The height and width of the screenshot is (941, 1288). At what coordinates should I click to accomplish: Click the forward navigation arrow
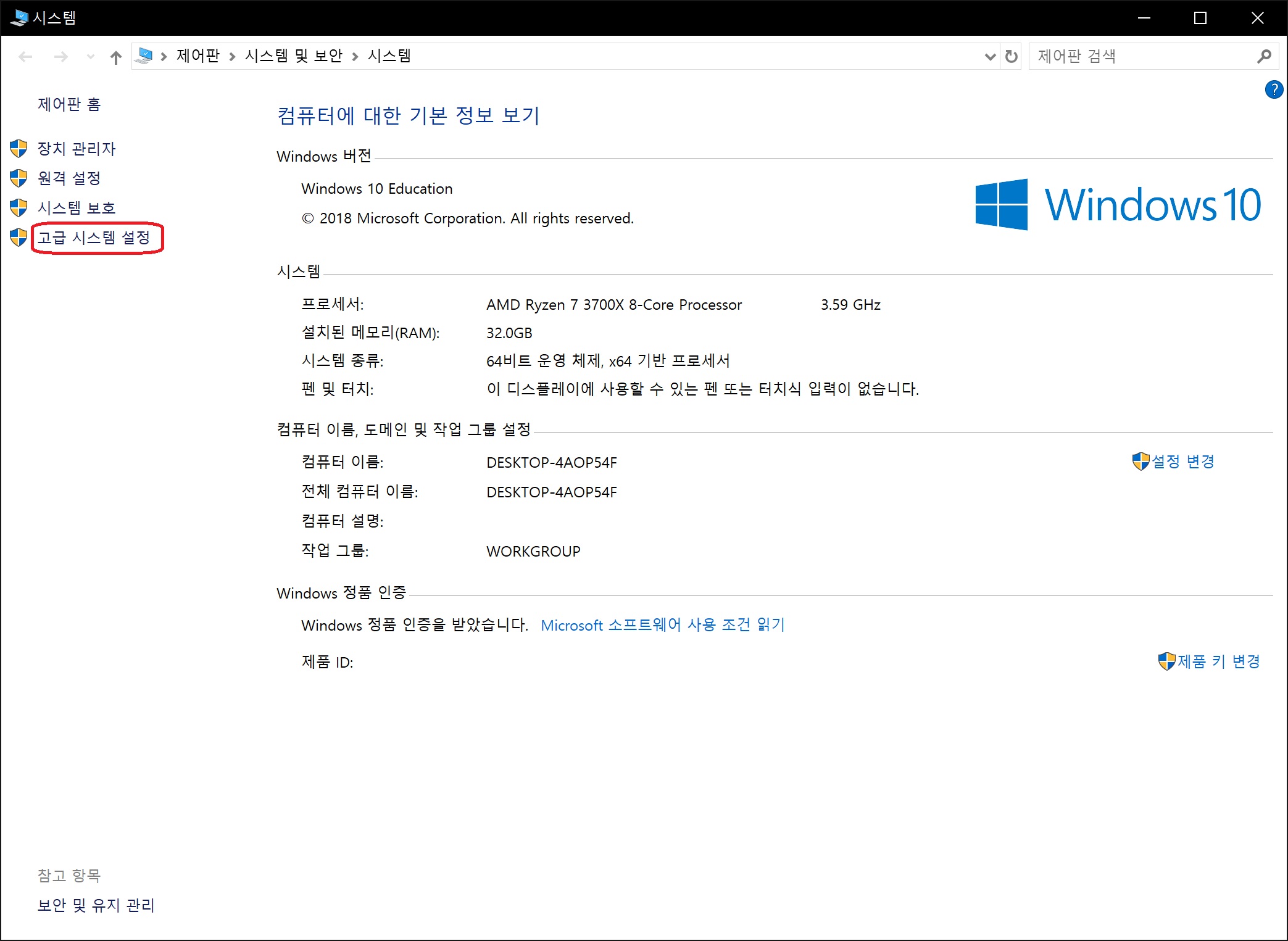60,57
